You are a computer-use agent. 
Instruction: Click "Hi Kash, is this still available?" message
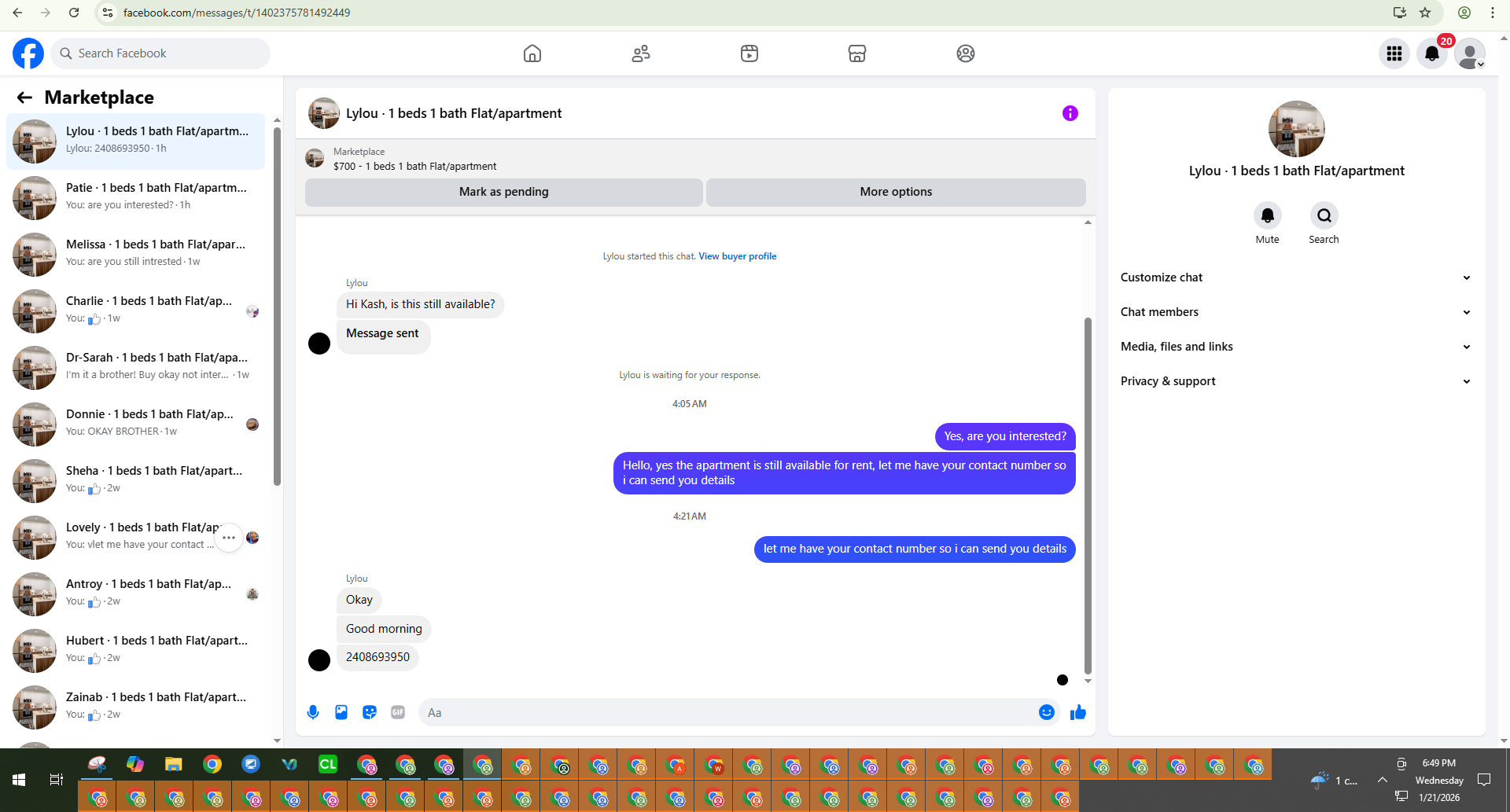[x=421, y=304]
